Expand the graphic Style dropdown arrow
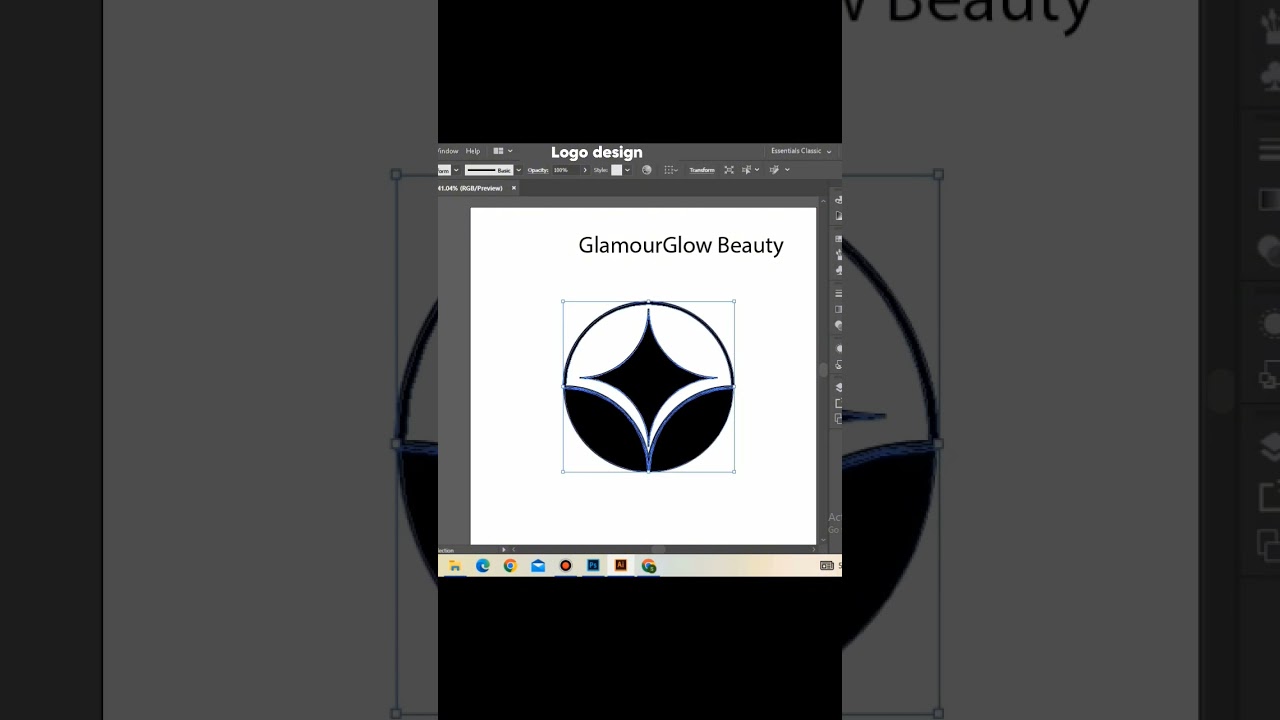The height and width of the screenshot is (720, 1280). pyautogui.click(x=627, y=170)
